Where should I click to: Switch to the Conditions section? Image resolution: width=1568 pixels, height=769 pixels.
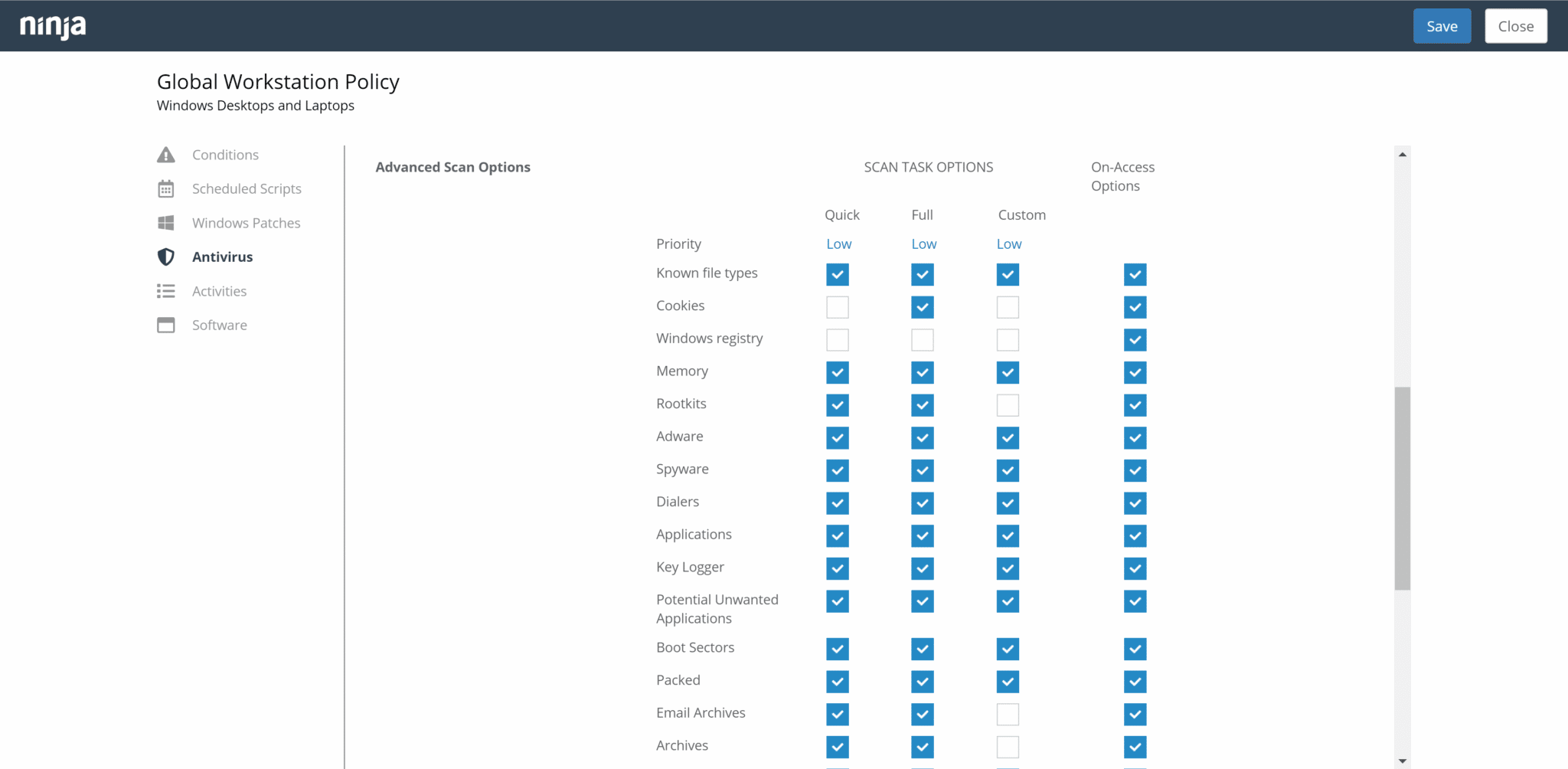tap(225, 154)
